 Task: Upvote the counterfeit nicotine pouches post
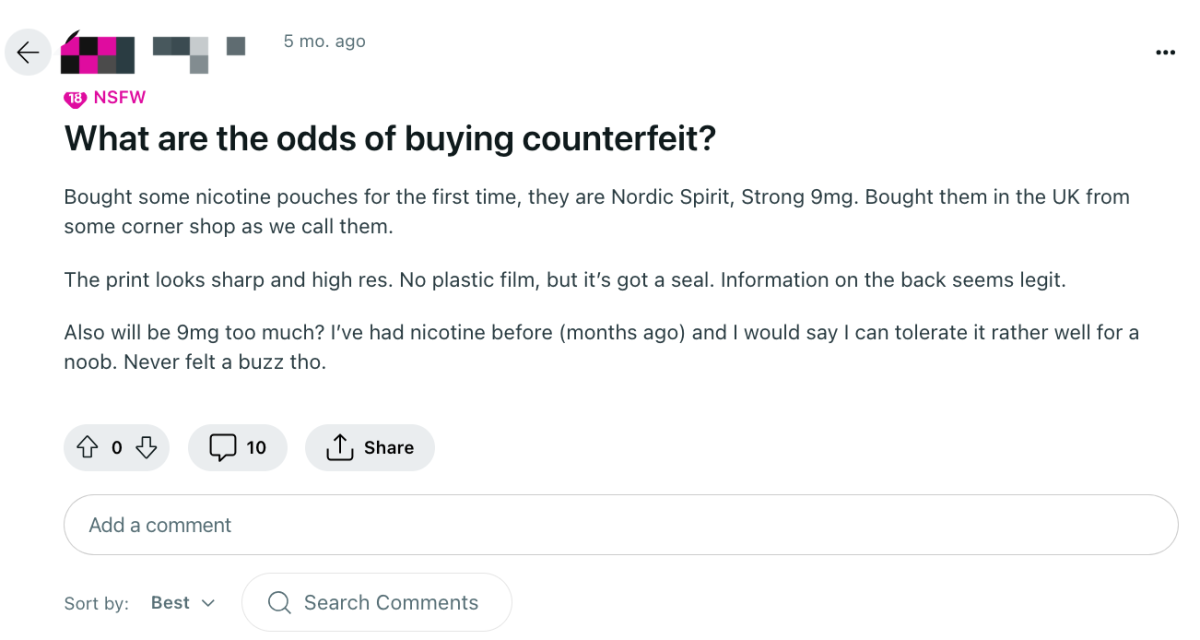87,447
